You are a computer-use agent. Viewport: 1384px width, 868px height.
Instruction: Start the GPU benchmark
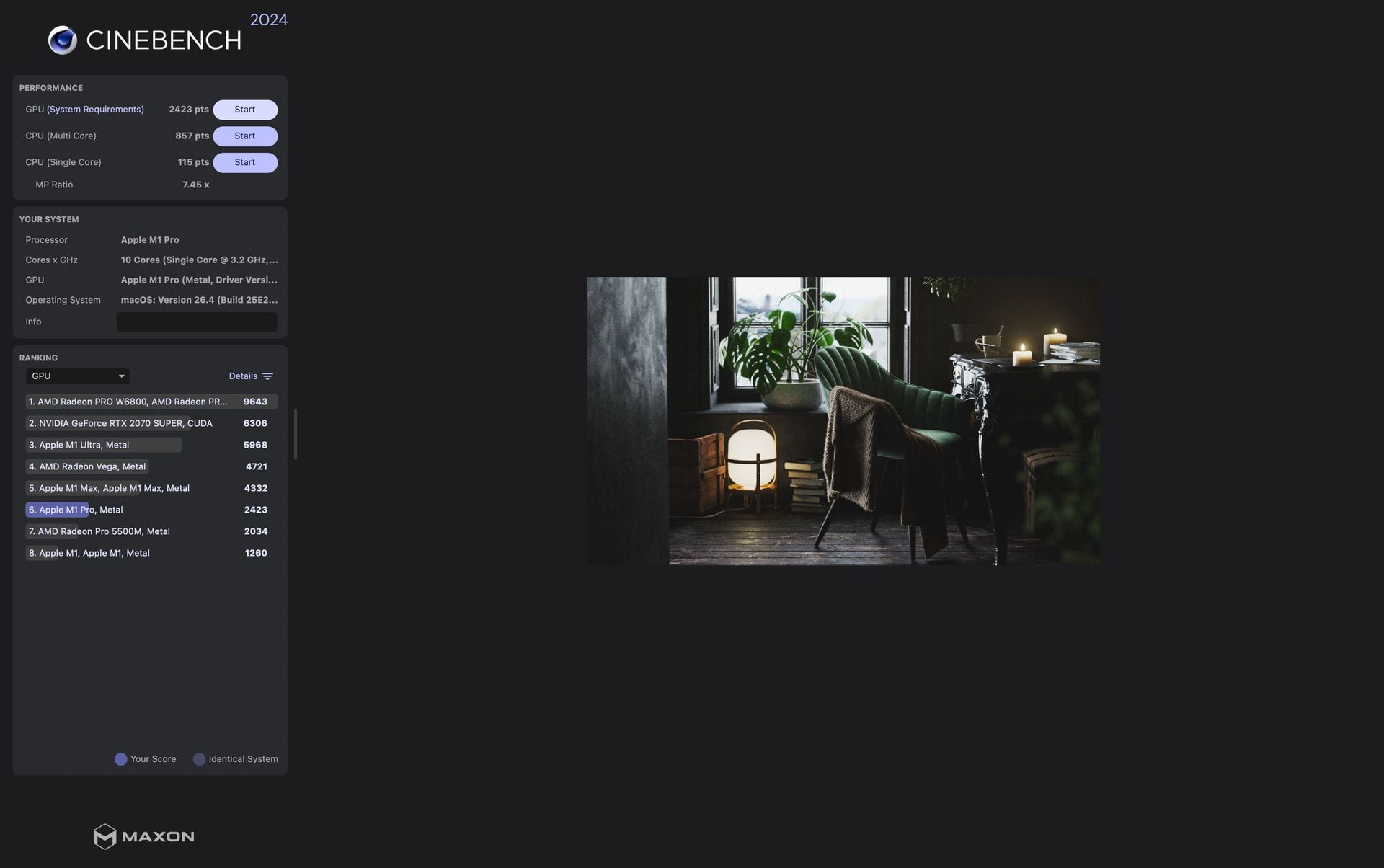(x=245, y=110)
